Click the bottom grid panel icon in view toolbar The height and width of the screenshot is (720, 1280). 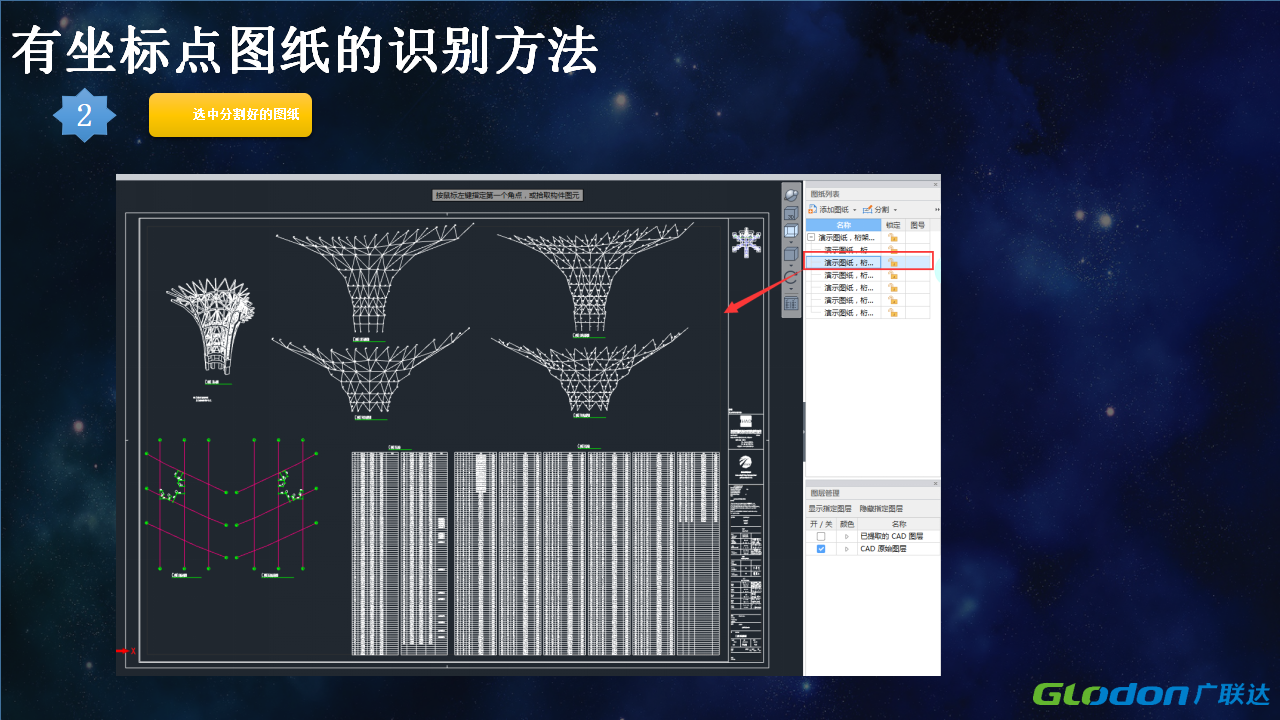[791, 303]
